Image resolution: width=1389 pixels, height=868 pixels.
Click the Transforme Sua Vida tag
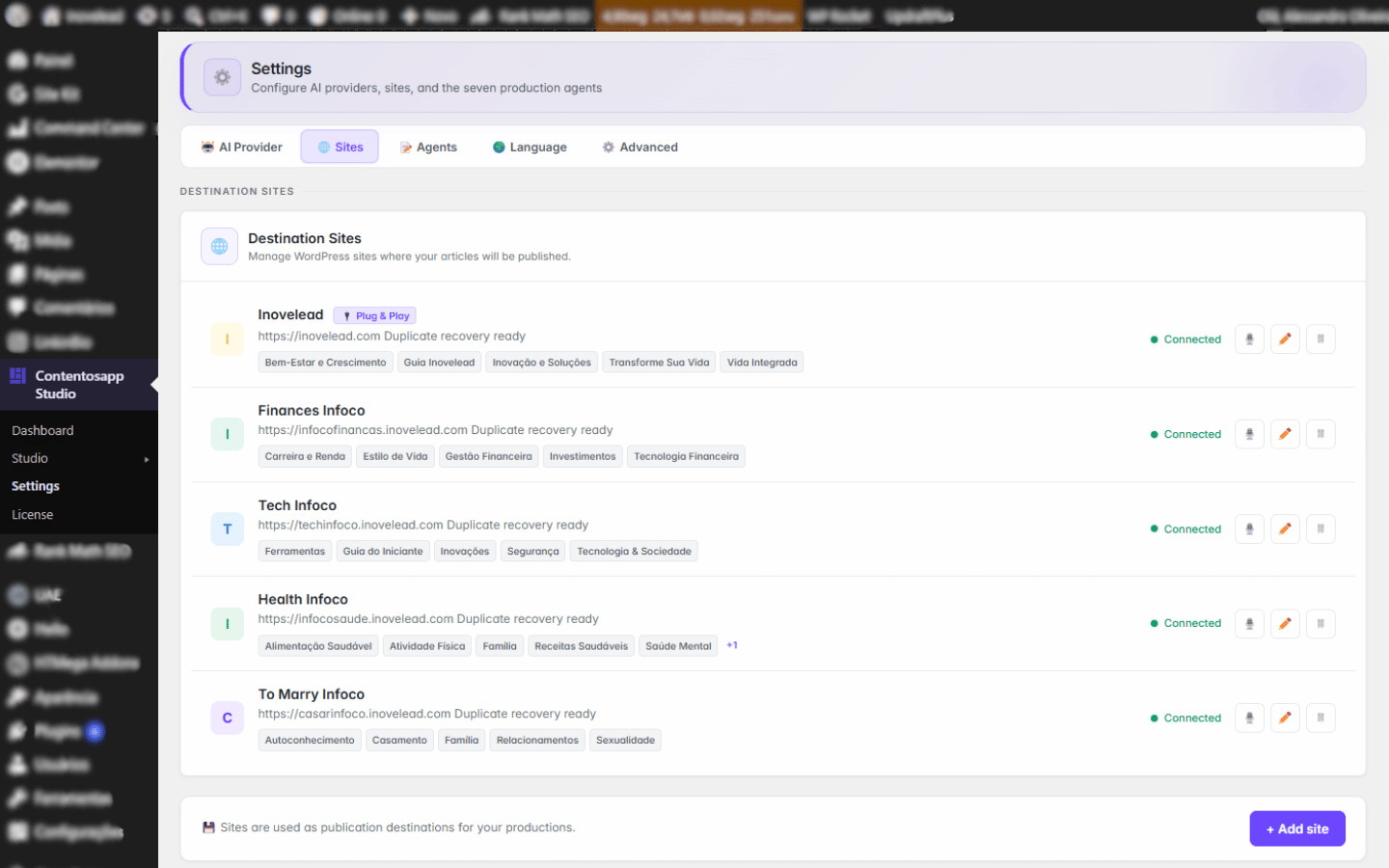659,363
